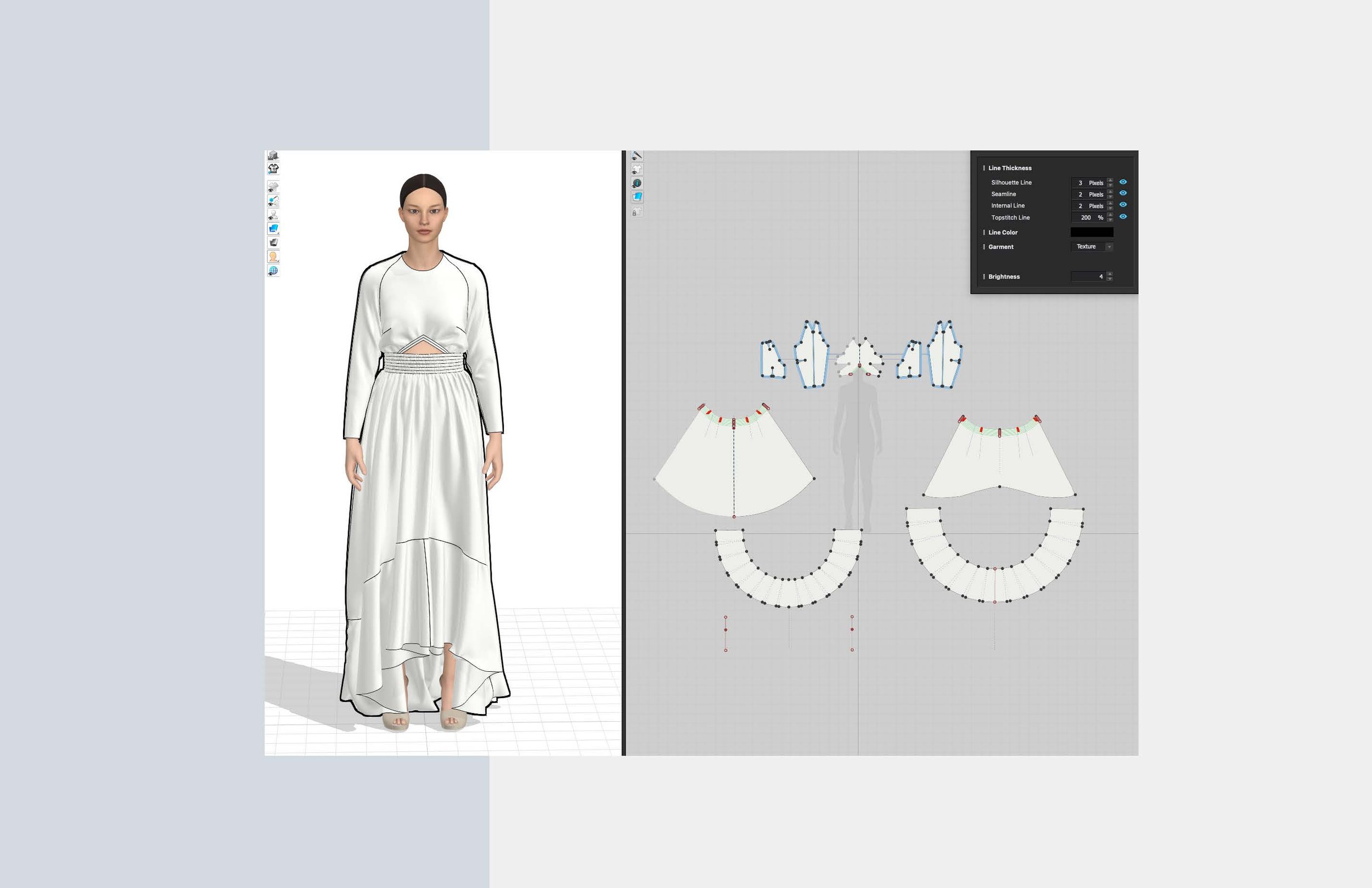Viewport: 1372px width, 888px height.
Task: Decrease Topstitch Line percentage with down arrow
Action: tap(1110, 220)
